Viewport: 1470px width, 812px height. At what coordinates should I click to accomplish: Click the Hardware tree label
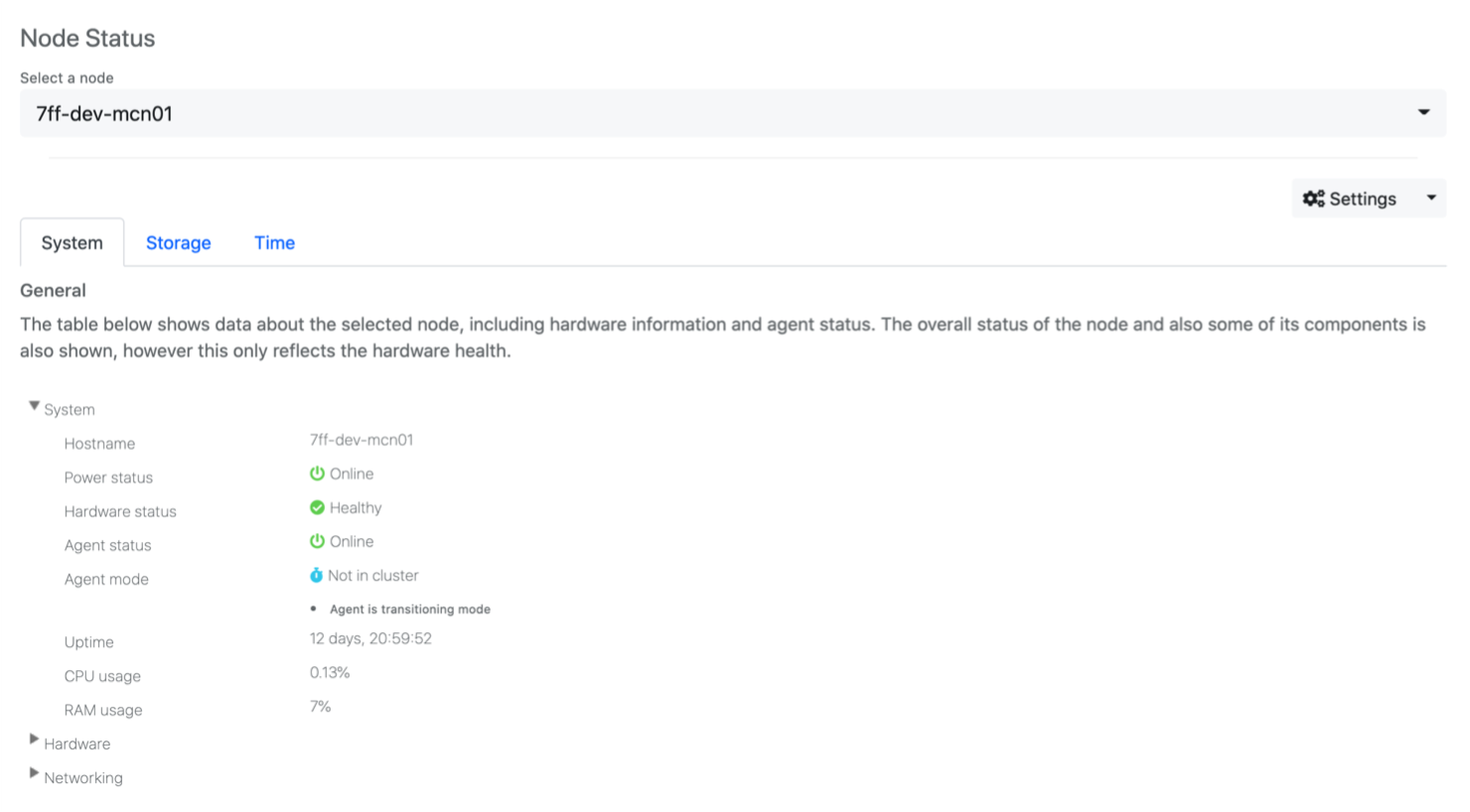click(x=77, y=744)
